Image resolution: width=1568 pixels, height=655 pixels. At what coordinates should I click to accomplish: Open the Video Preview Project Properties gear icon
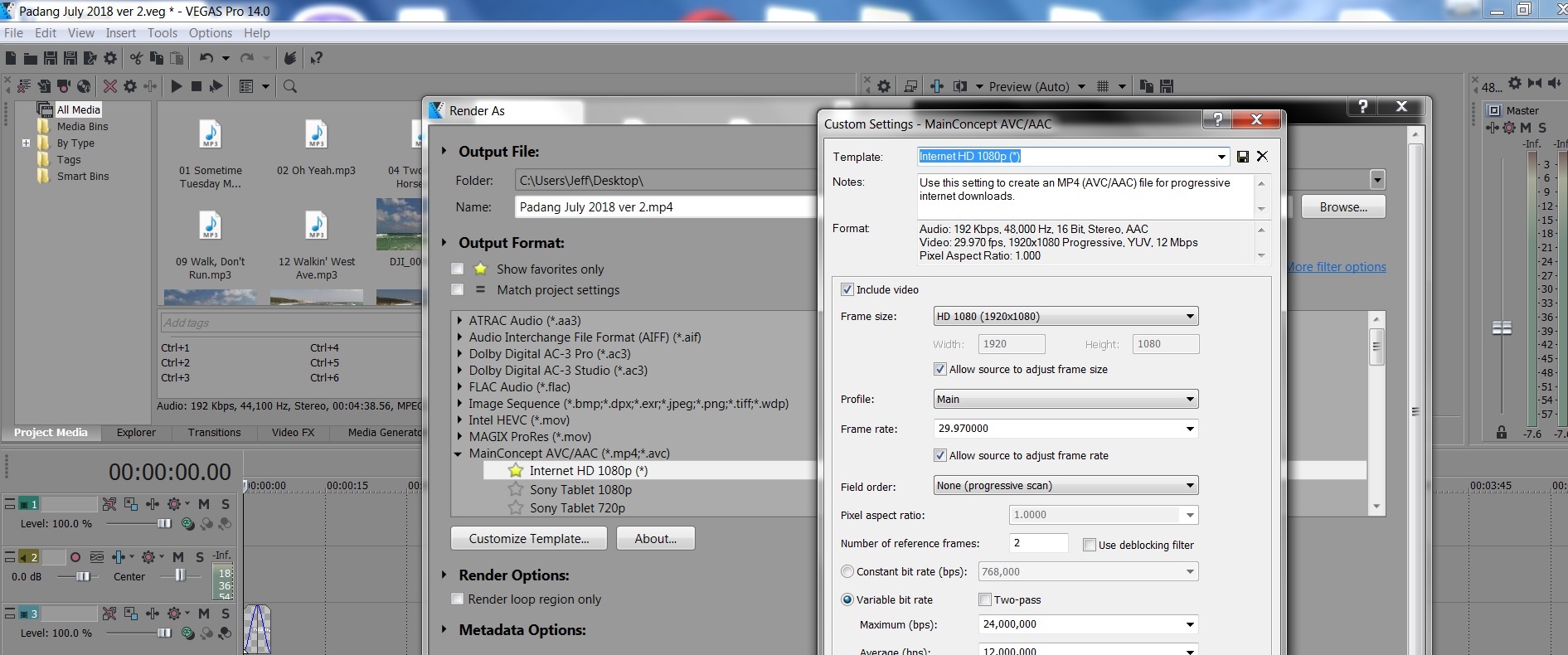click(x=884, y=86)
